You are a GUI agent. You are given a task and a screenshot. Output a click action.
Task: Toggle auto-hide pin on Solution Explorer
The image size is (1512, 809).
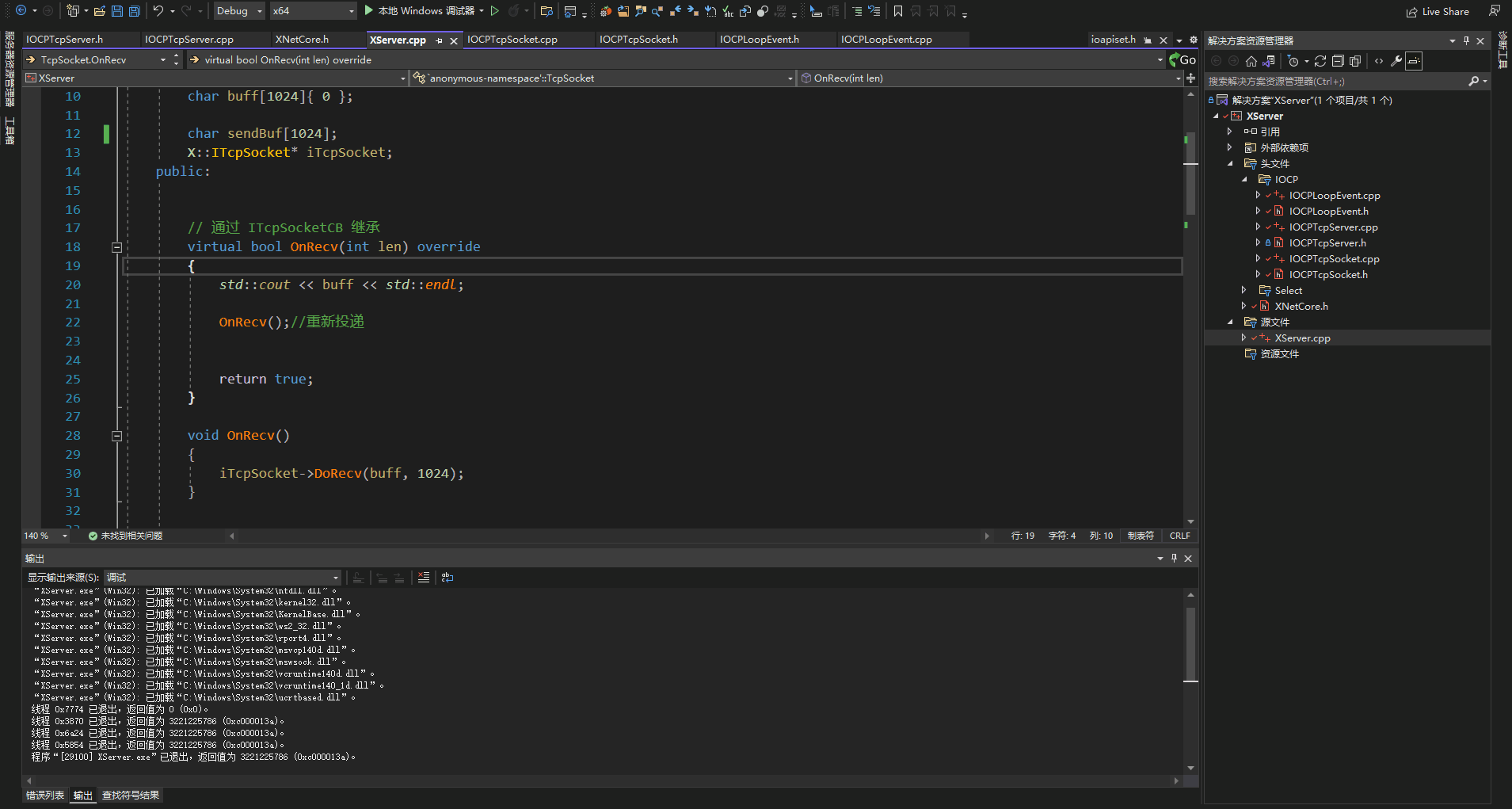tap(1466, 40)
